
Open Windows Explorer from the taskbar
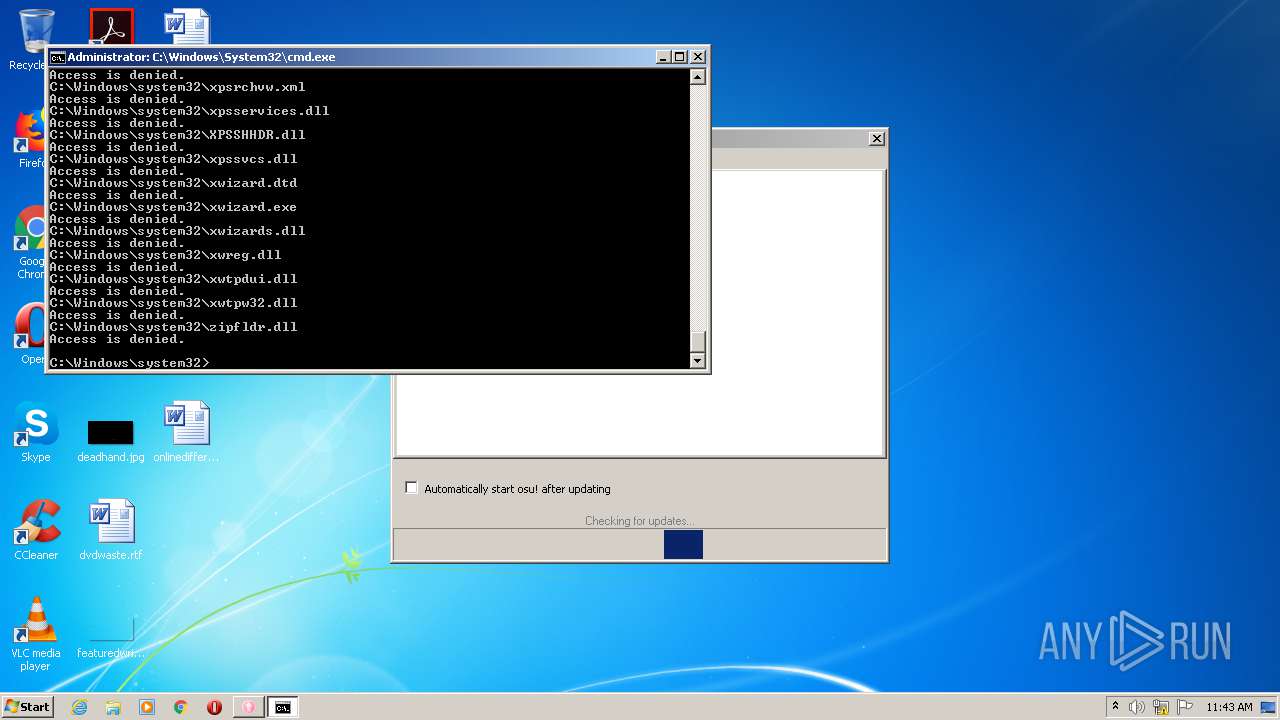click(113, 707)
